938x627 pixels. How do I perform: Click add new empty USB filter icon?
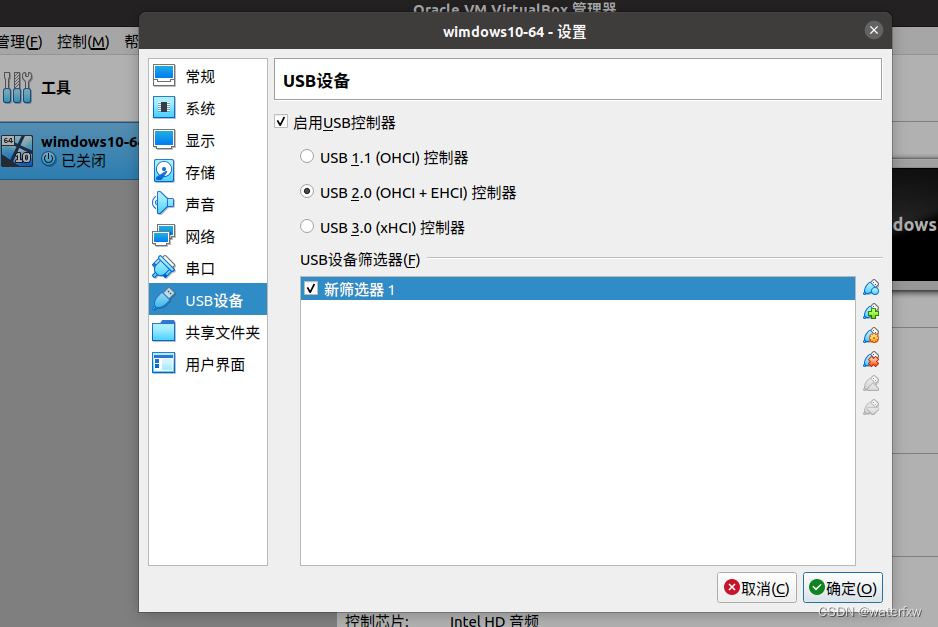pyautogui.click(x=871, y=288)
